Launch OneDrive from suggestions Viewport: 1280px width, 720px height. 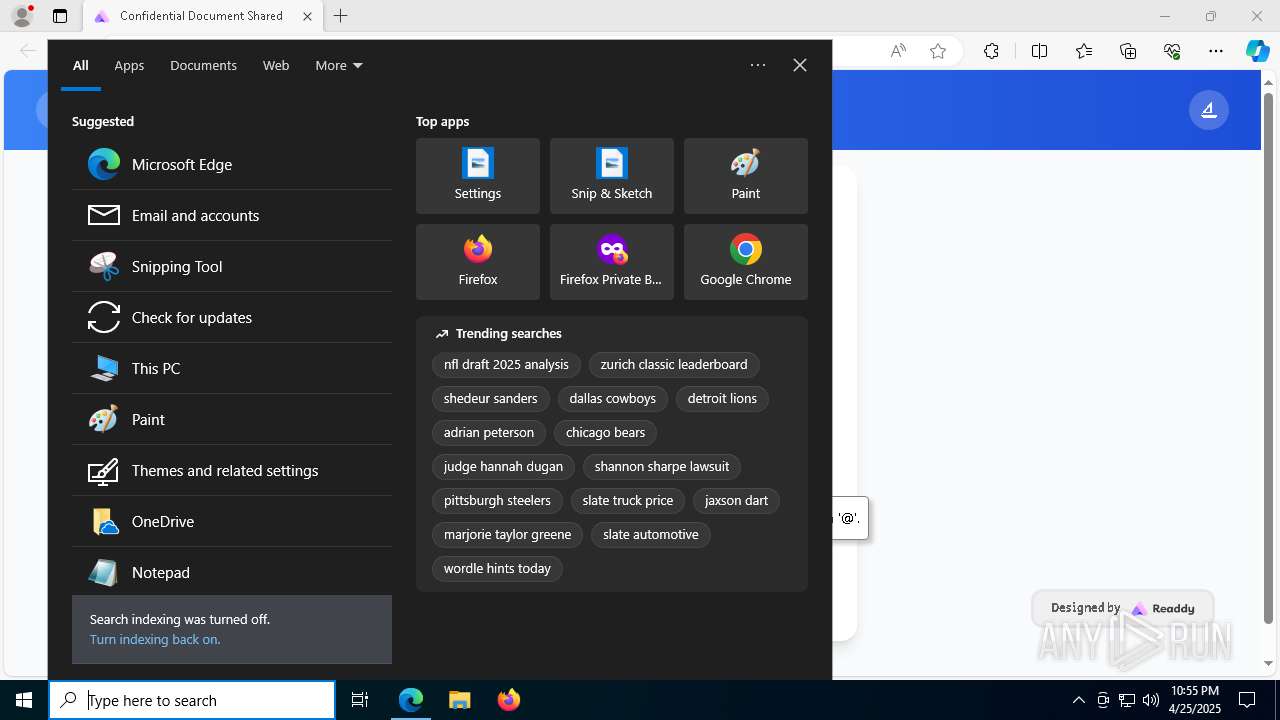[x=232, y=521]
